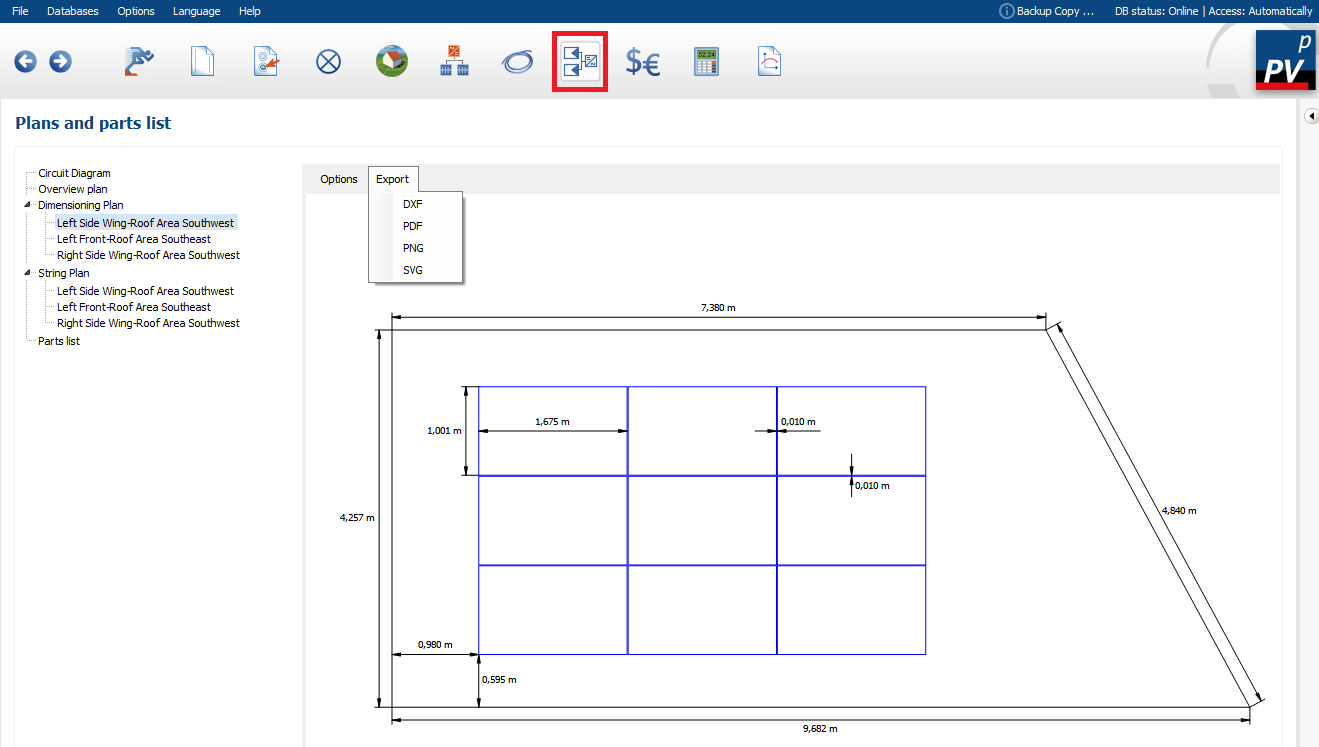Image resolution: width=1319 pixels, height=747 pixels.
Task: Choose PDF from the Export menu
Action: [412, 226]
